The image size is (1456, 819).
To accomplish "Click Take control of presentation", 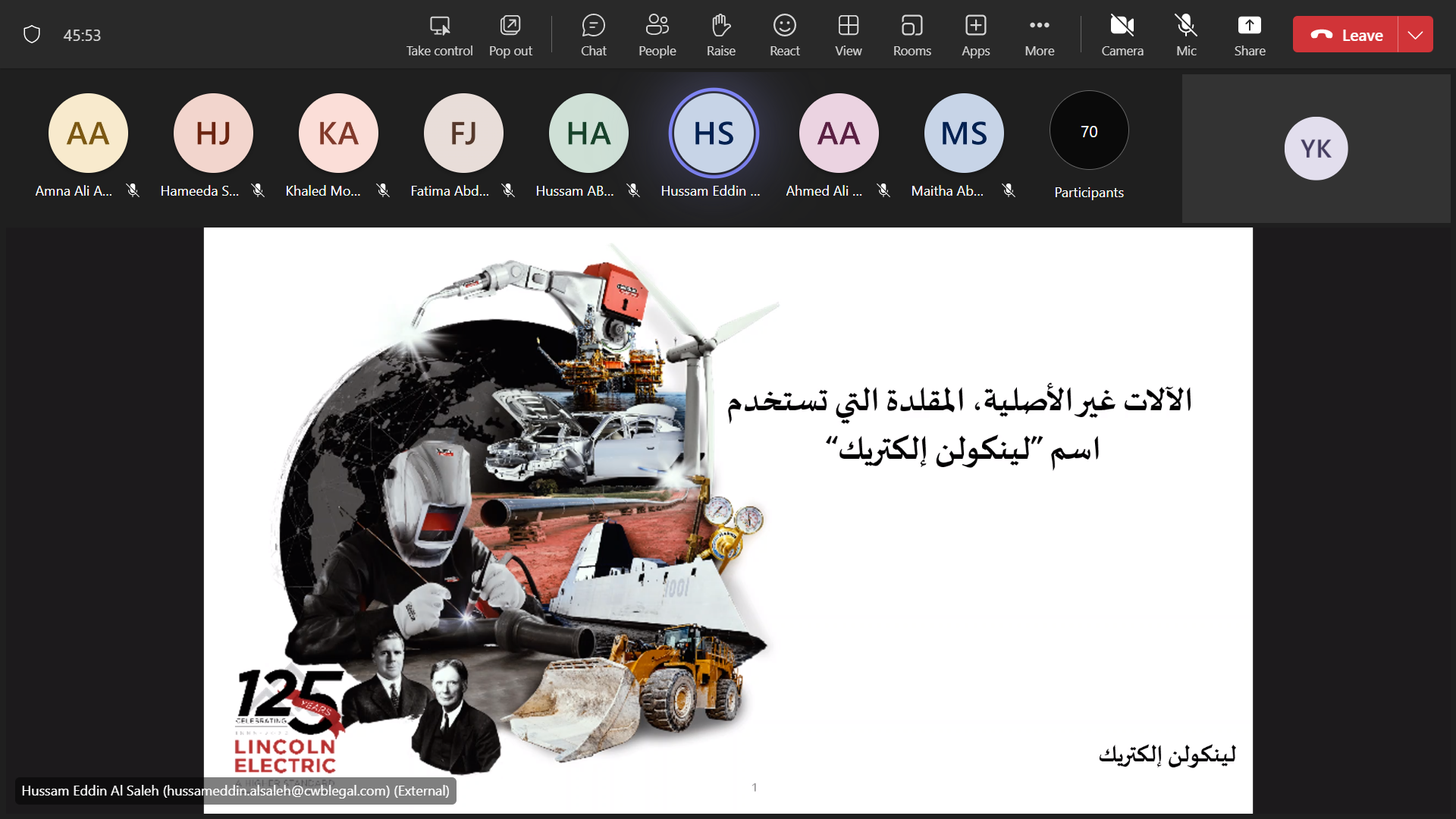I will click(x=439, y=35).
